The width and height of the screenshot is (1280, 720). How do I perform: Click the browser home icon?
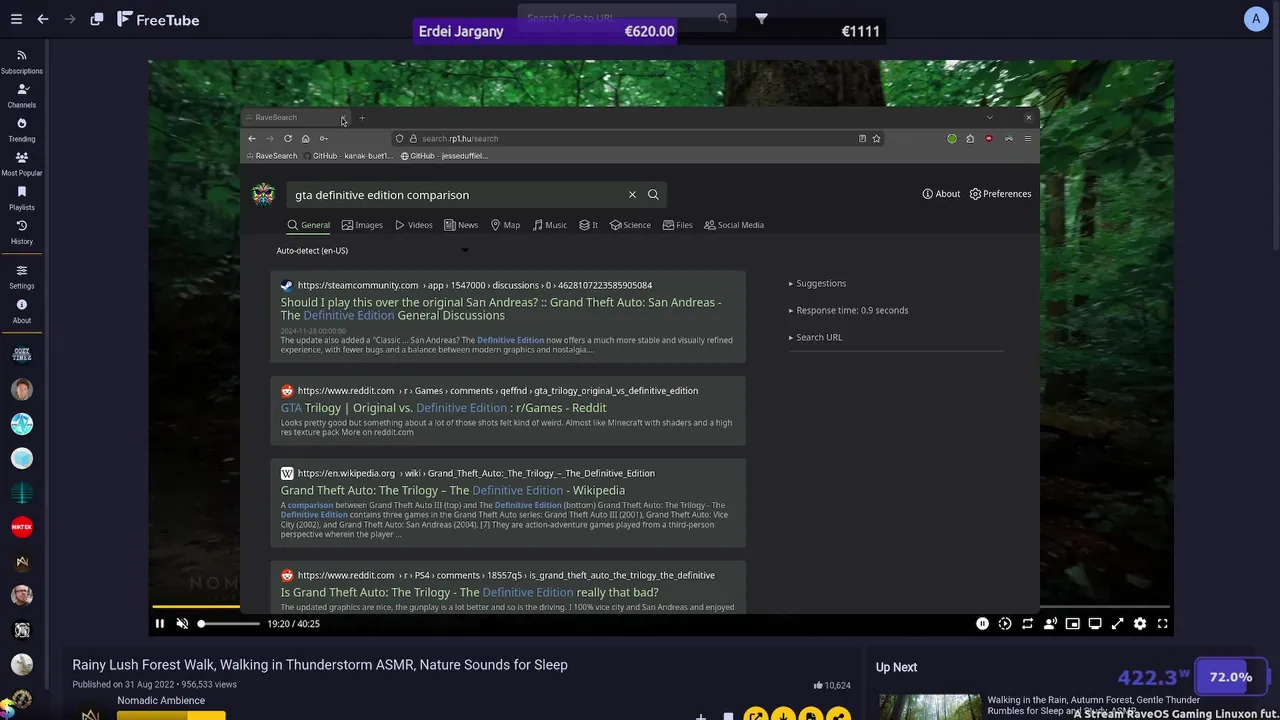click(x=306, y=138)
